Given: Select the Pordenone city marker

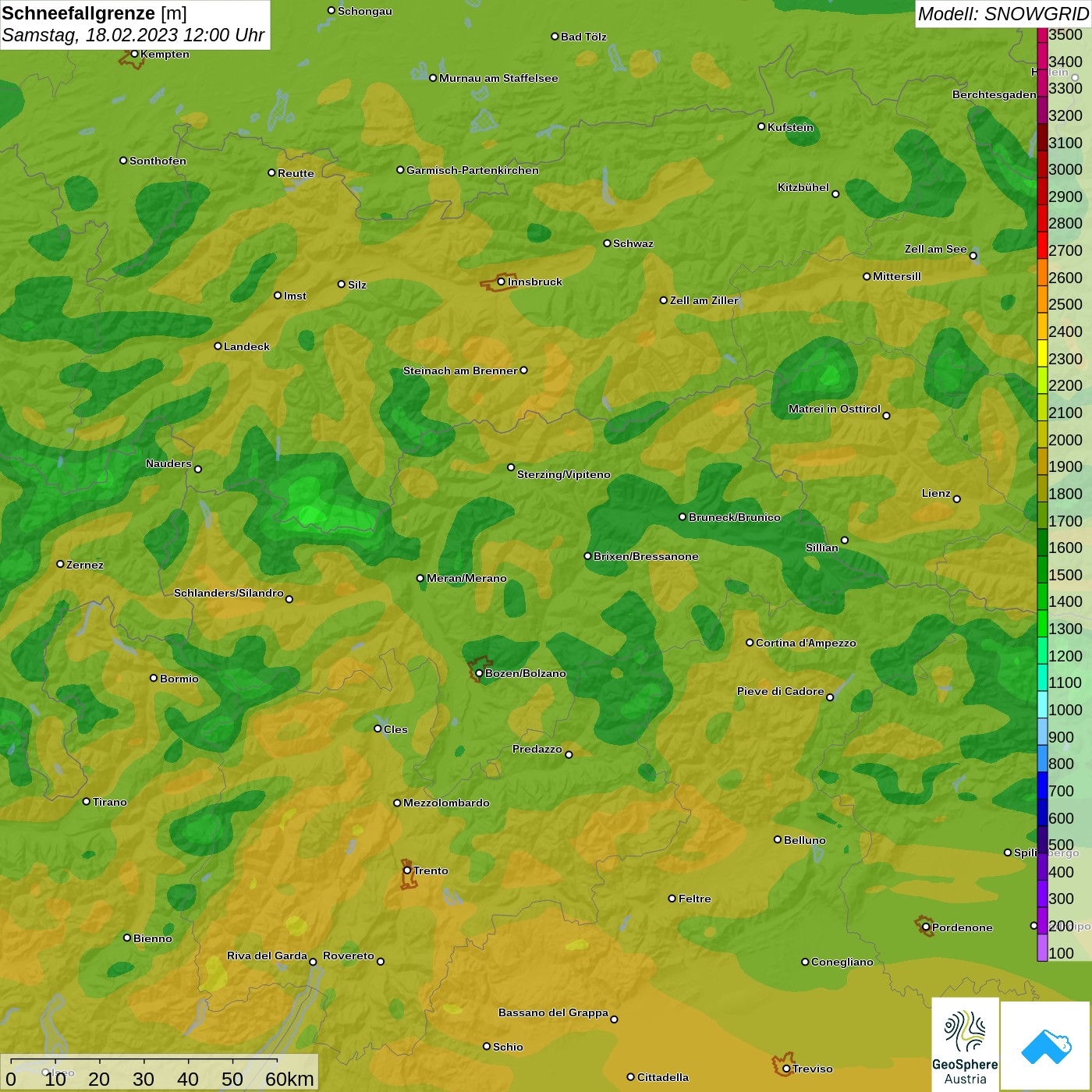Looking at the screenshot, I should (x=926, y=927).
